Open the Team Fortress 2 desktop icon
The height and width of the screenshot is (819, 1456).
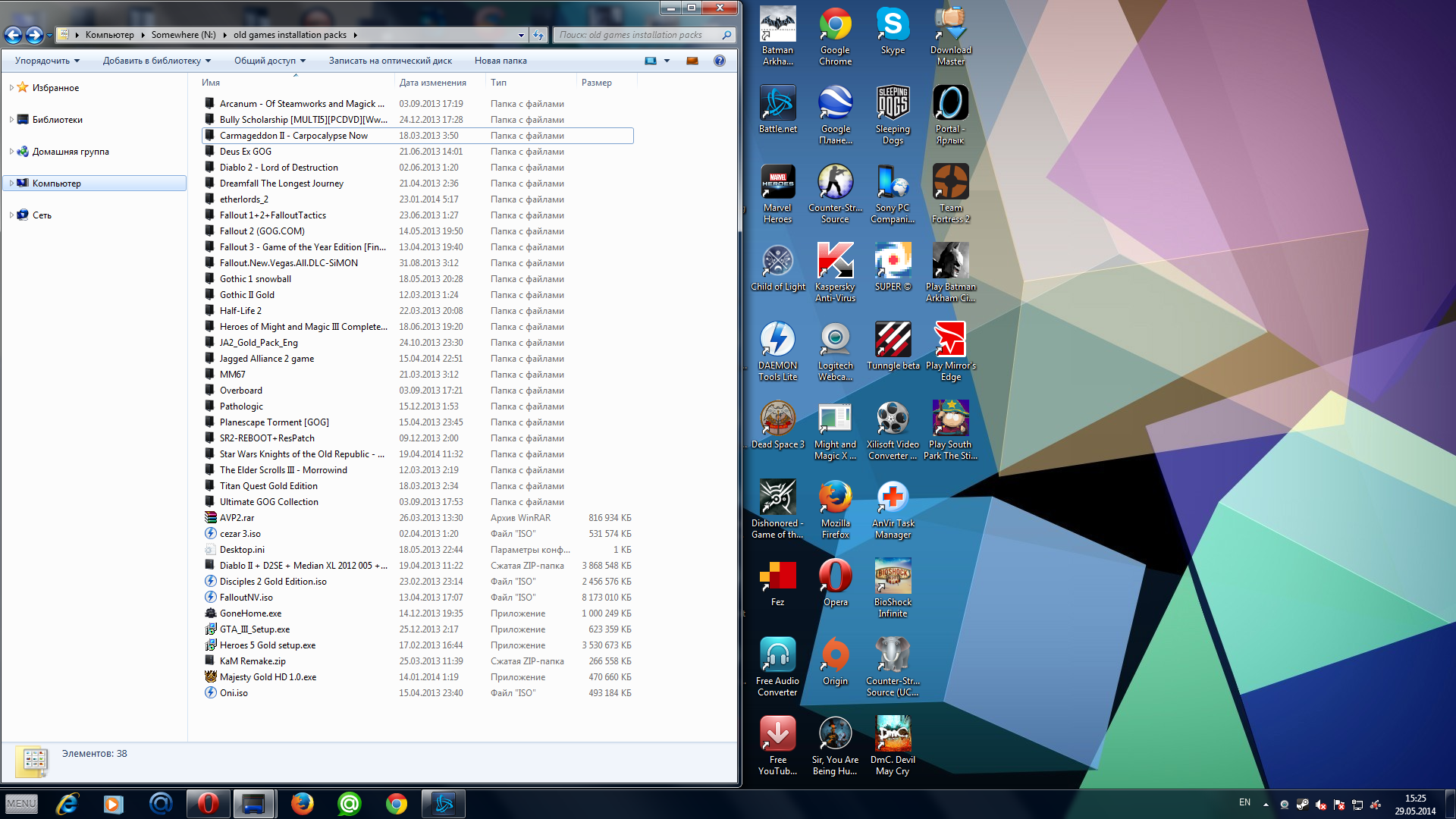click(x=950, y=193)
